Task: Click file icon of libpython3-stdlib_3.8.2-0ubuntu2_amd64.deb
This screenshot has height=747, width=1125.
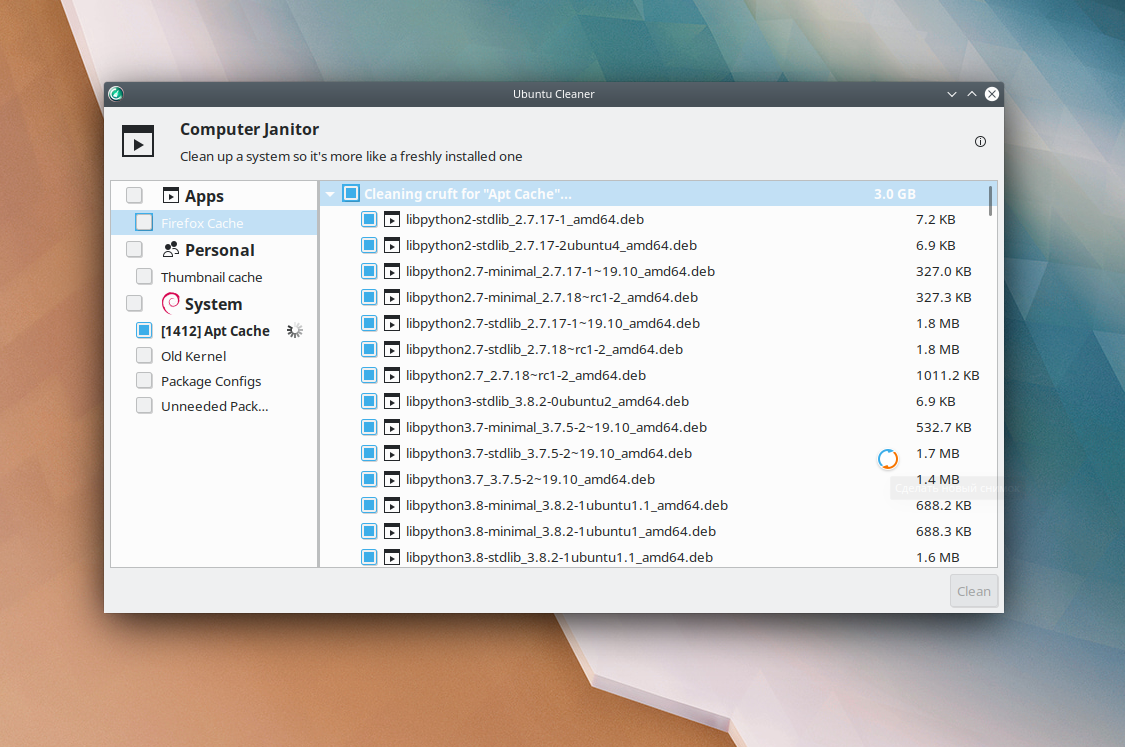Action: 392,401
